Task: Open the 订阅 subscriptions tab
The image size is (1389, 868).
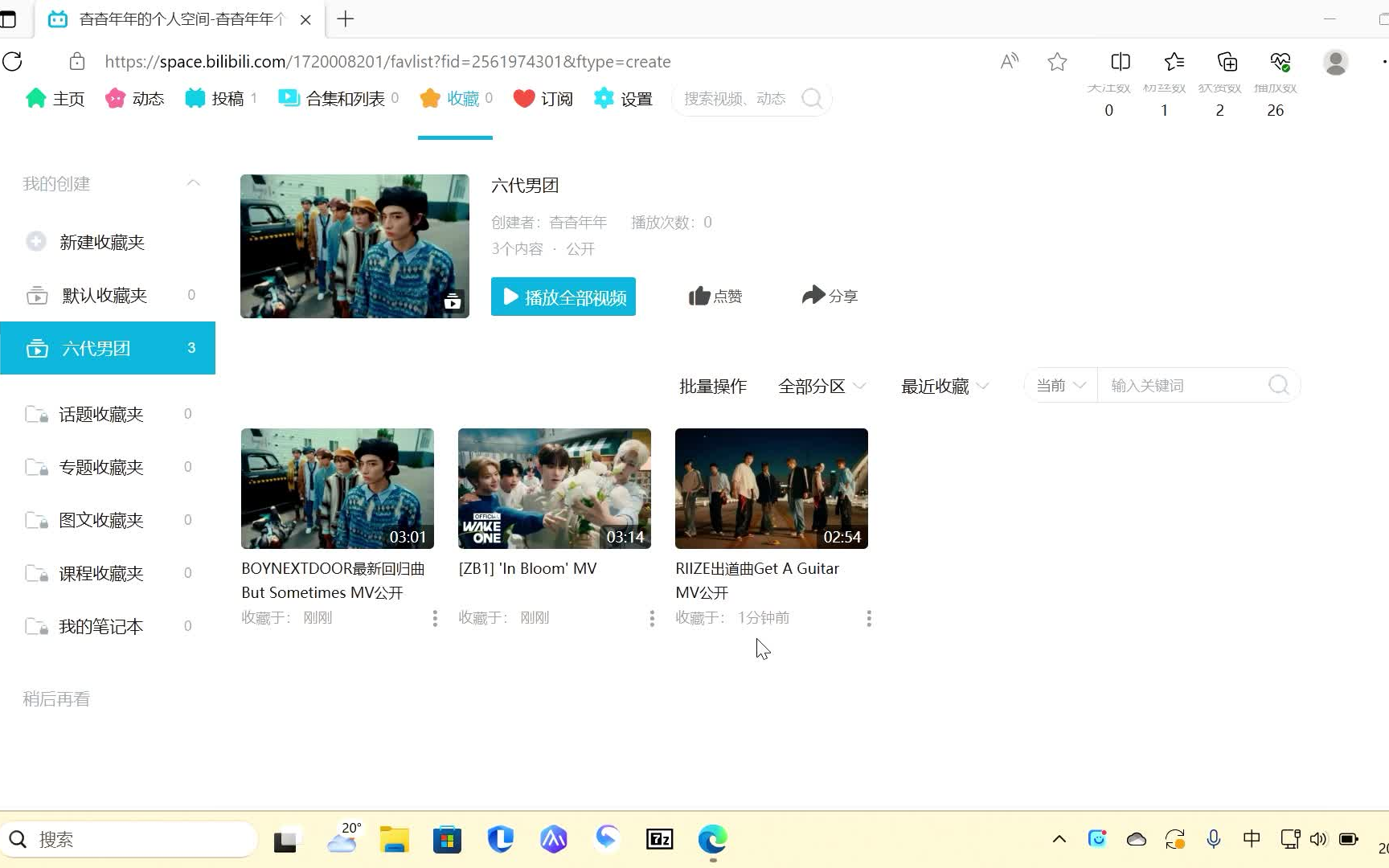Action: point(543,98)
